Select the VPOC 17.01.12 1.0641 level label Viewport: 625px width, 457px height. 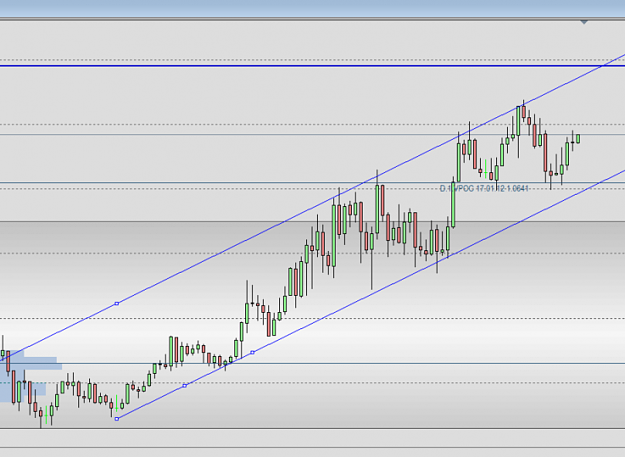tap(484, 188)
